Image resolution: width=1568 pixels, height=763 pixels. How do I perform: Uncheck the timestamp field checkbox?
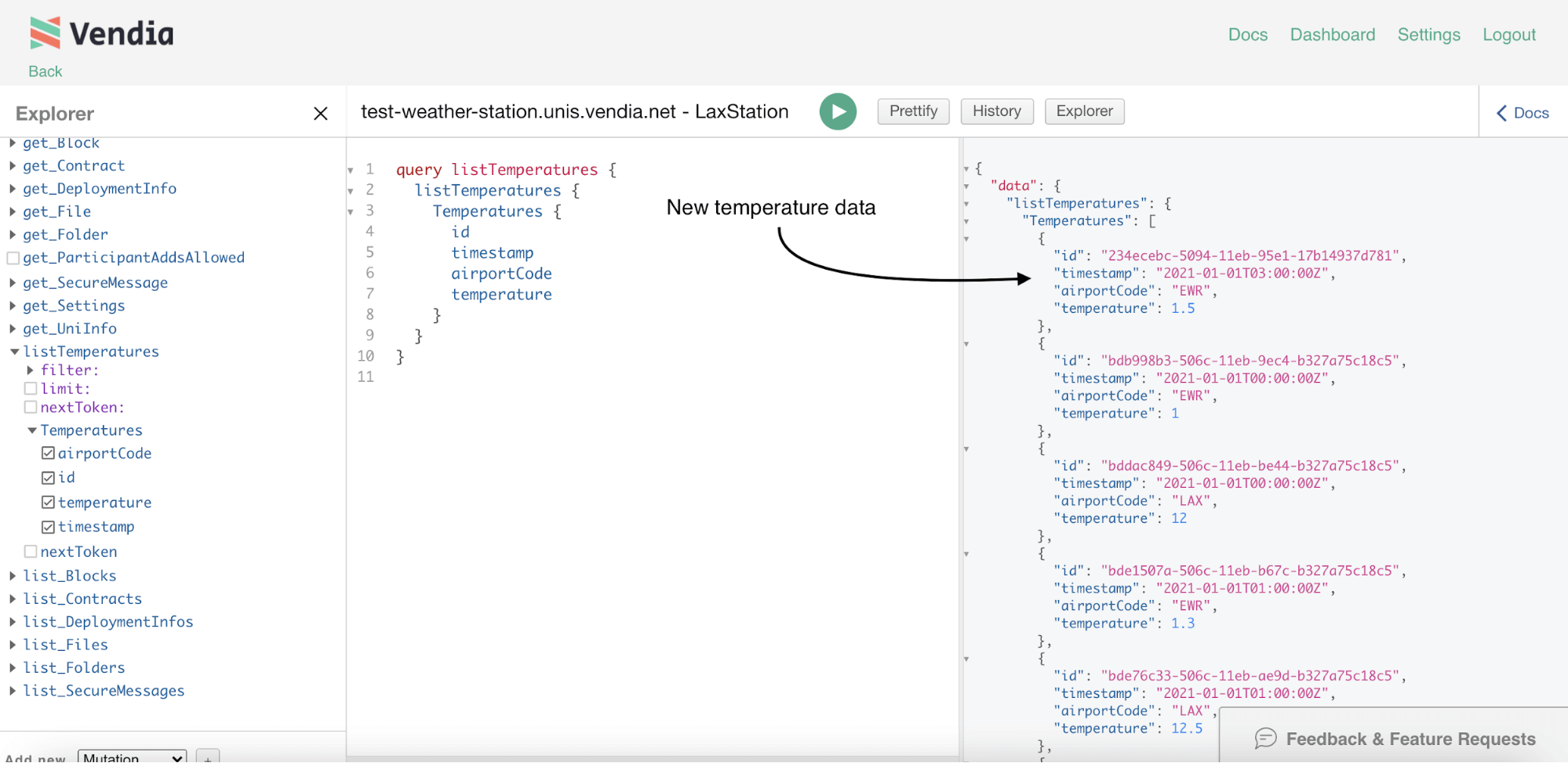pos(48,527)
